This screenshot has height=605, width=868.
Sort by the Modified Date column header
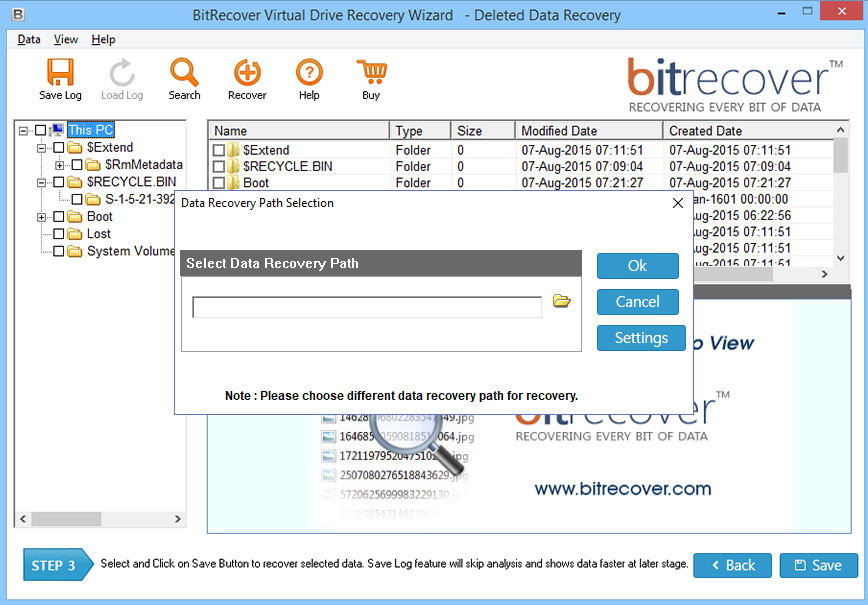[x=589, y=131]
